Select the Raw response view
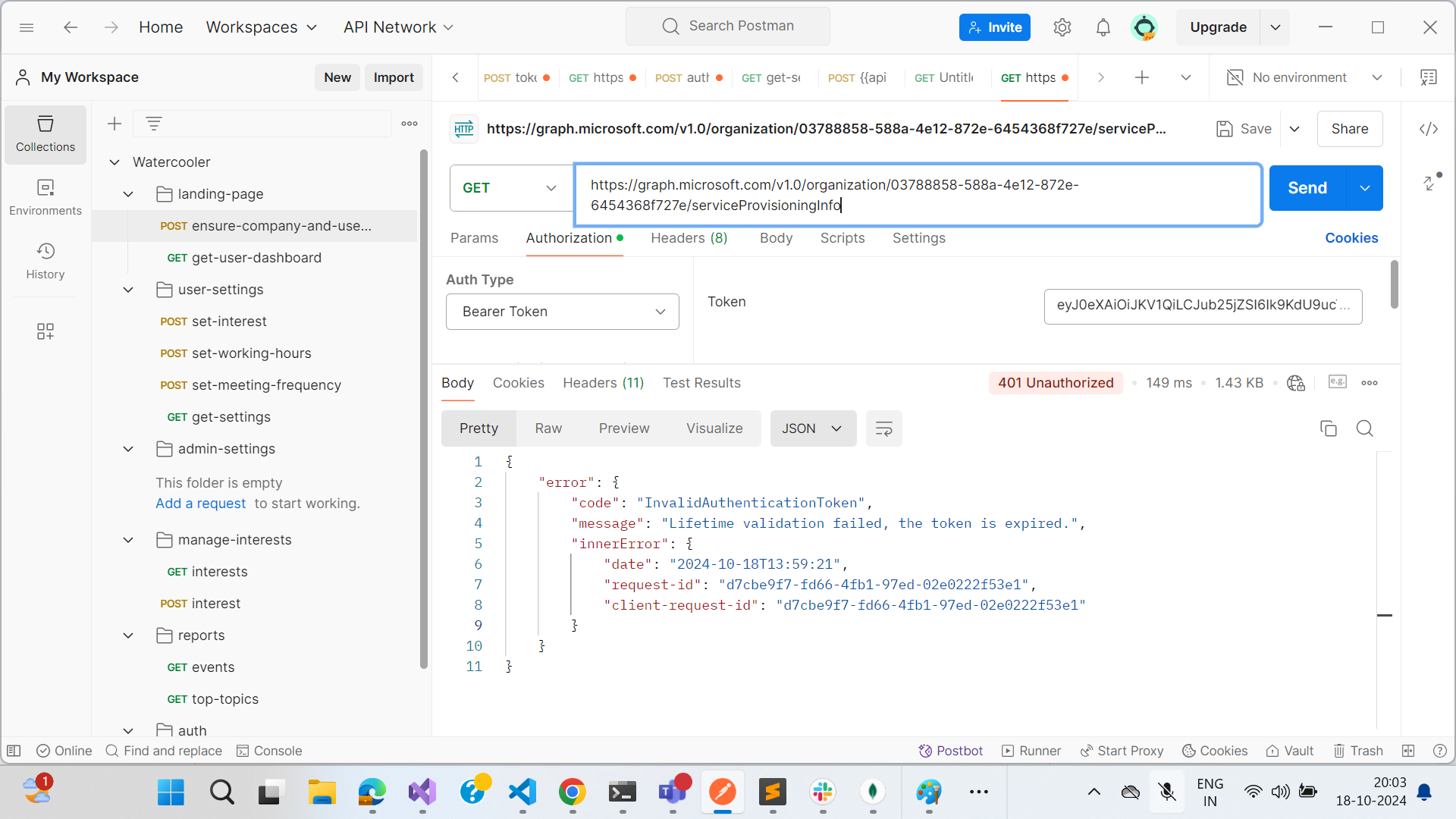This screenshot has width=1456, height=819. tap(548, 428)
